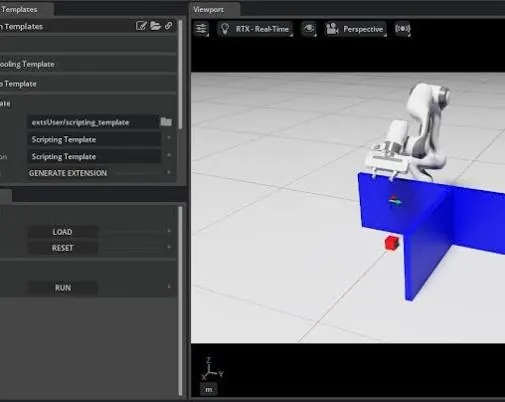Expand the Tooling Template section

[x=88, y=64]
